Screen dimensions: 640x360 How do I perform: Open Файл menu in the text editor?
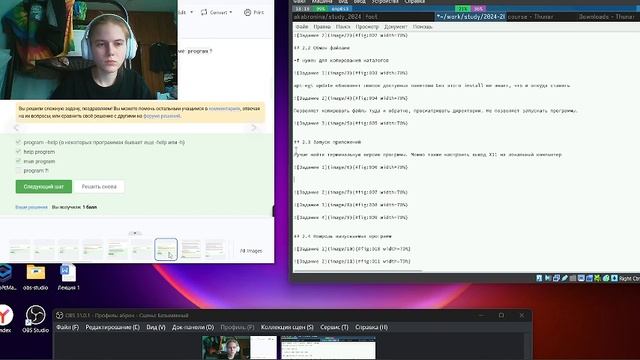click(302, 27)
